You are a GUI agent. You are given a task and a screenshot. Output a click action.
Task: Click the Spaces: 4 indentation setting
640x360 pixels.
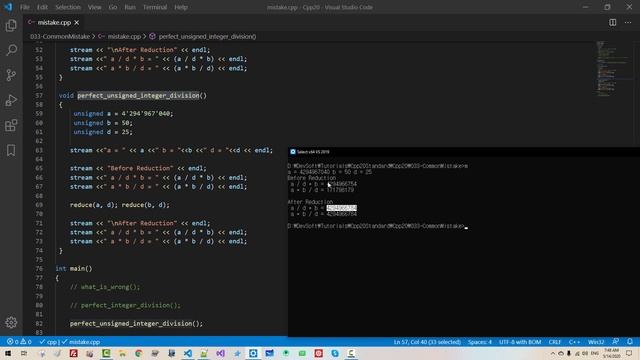tap(480, 342)
